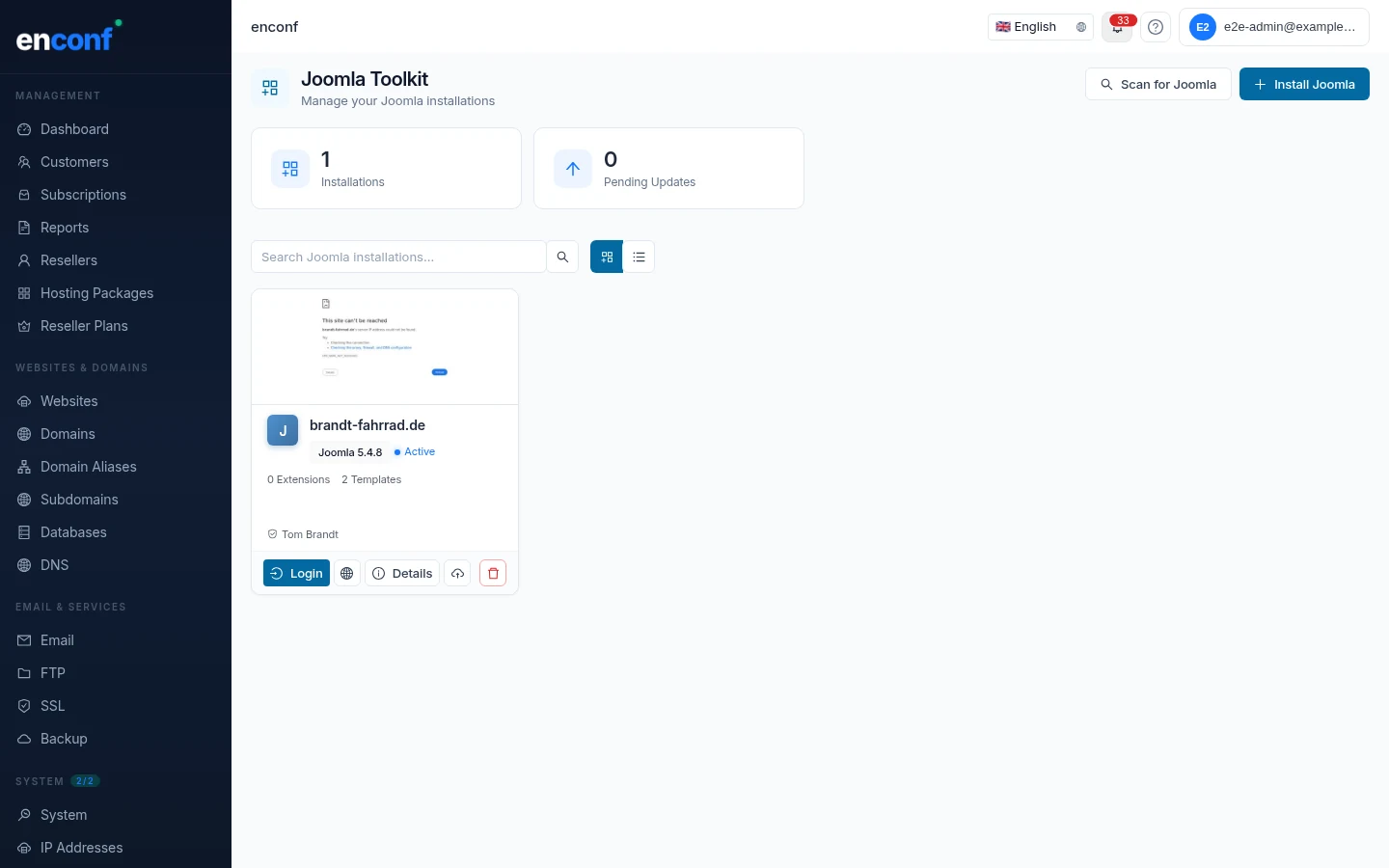Click the Pending Updates stat card
The image size is (1389, 868).
668,169
